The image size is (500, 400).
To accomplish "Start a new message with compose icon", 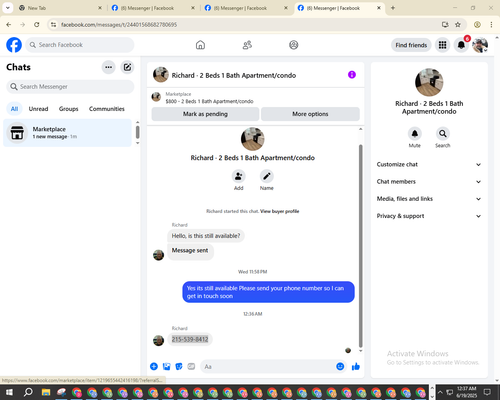I will coord(127,67).
